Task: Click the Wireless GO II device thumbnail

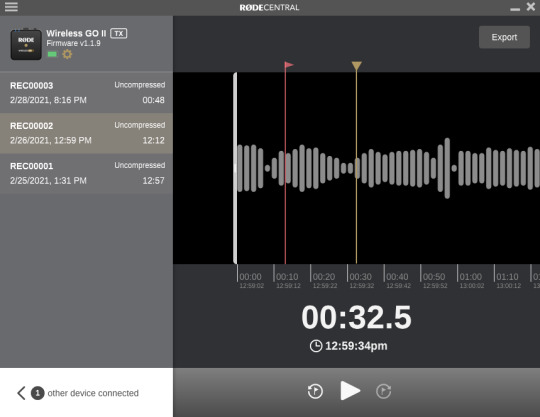Action: click(x=26, y=45)
